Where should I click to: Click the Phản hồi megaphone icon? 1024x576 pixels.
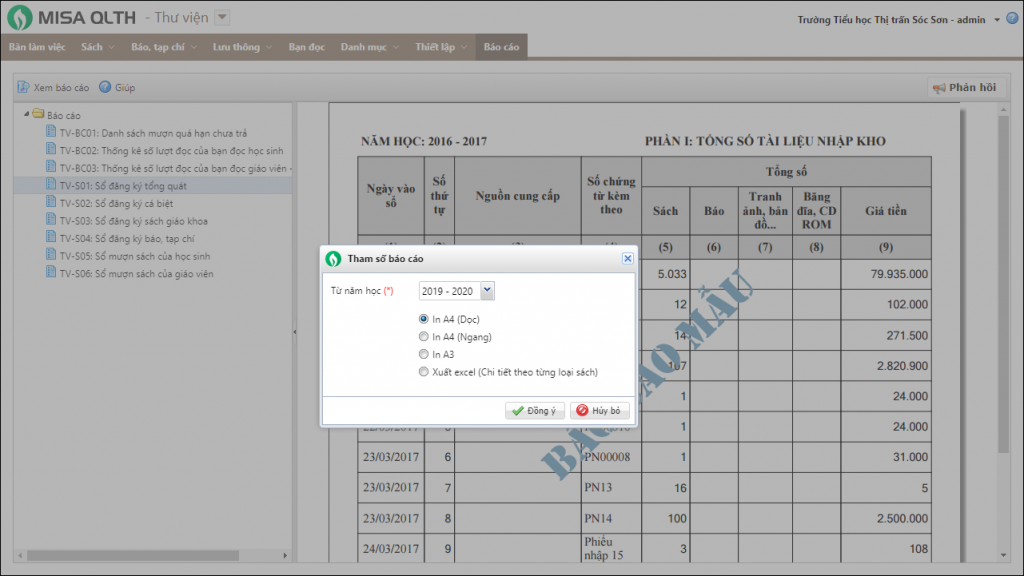(939, 88)
